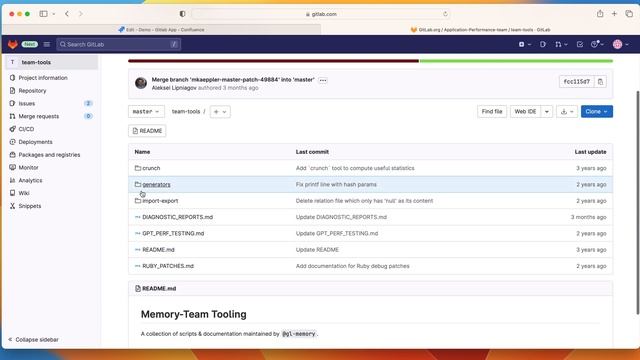The image size is (640, 360).
Task: Click the Next badge beside logo
Action: coord(30,44)
